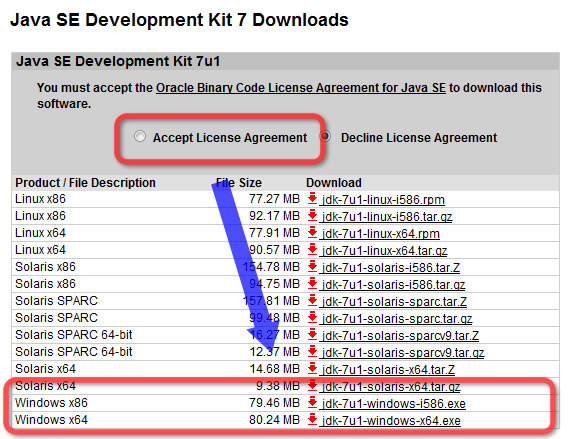Click red download arrow beside solaris-sparcv9.tar.Z
574x439 pixels.
point(312,334)
